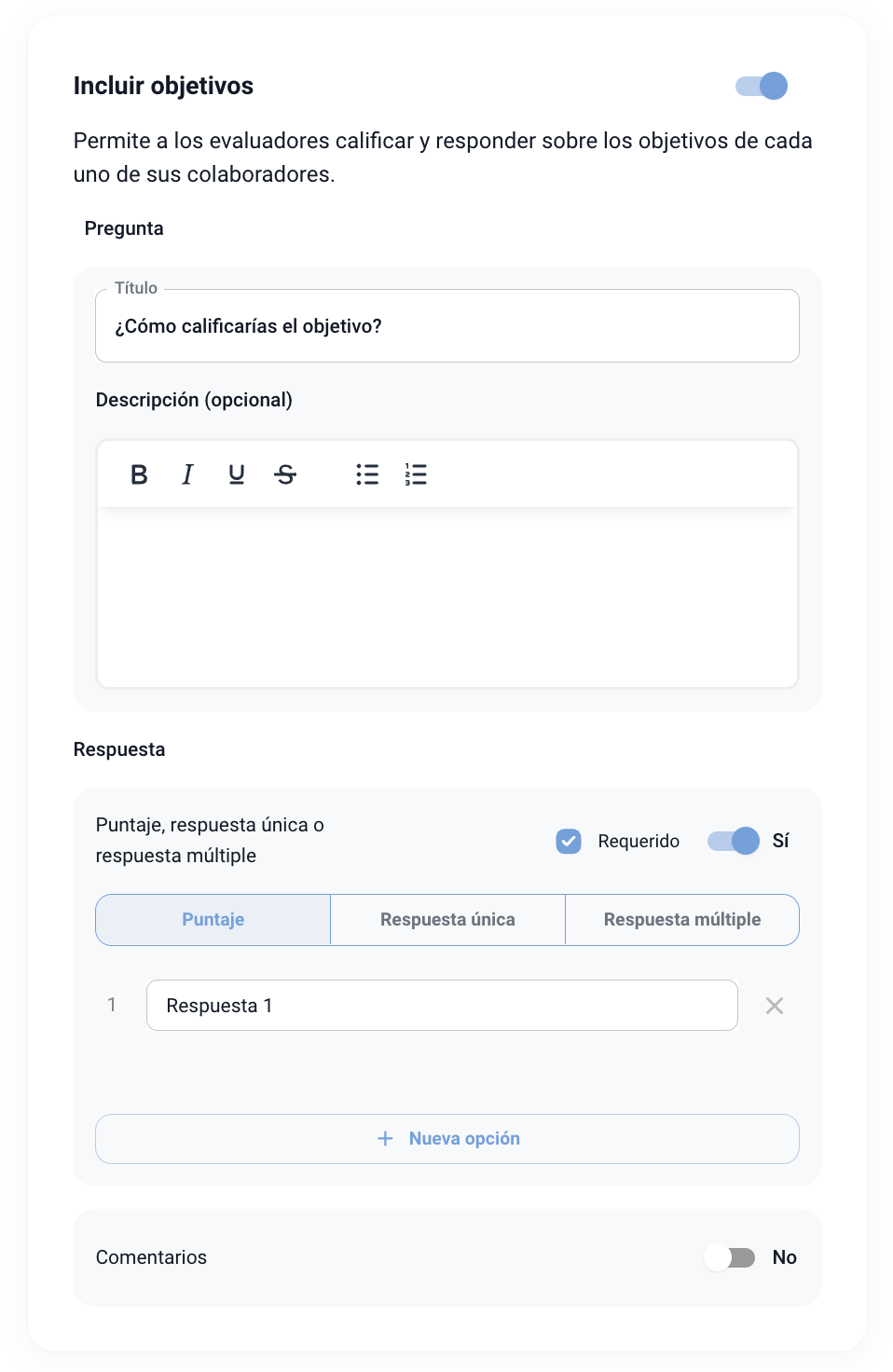Add an option with Nueva opción button

pos(447,1139)
